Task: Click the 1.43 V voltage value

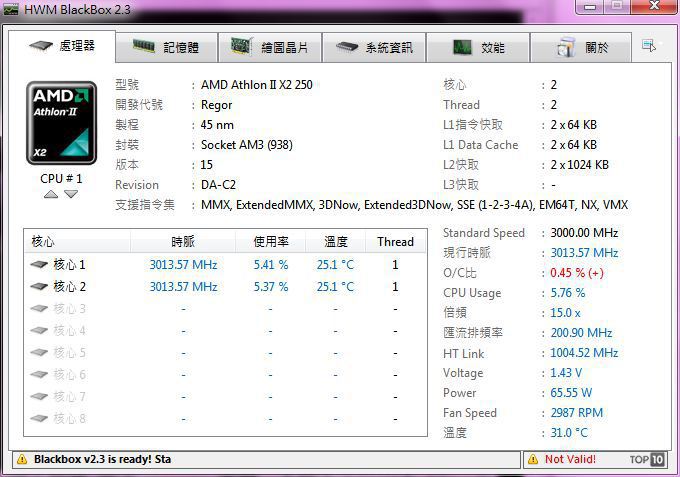Action: [x=566, y=372]
